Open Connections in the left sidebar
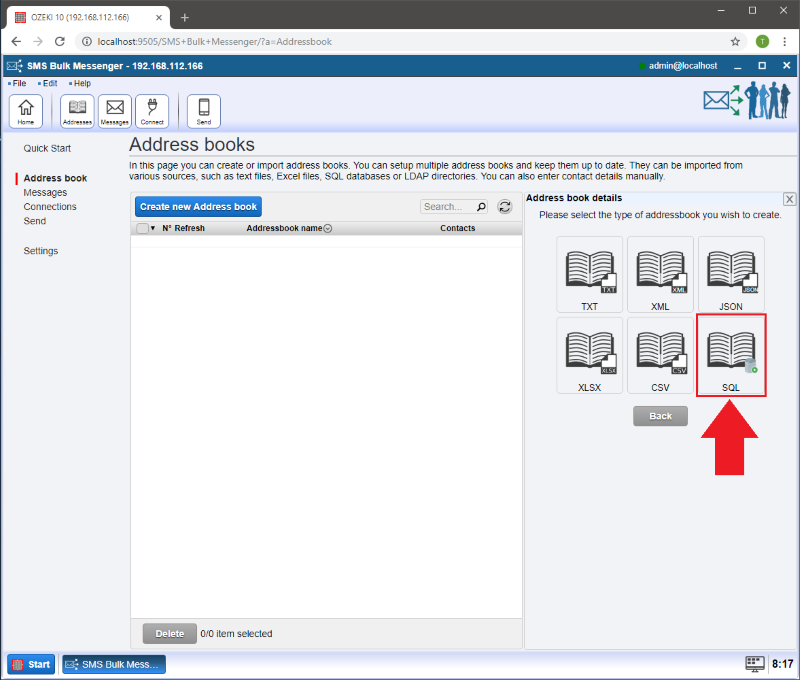Viewport: 800px width, 680px height. (x=50, y=207)
